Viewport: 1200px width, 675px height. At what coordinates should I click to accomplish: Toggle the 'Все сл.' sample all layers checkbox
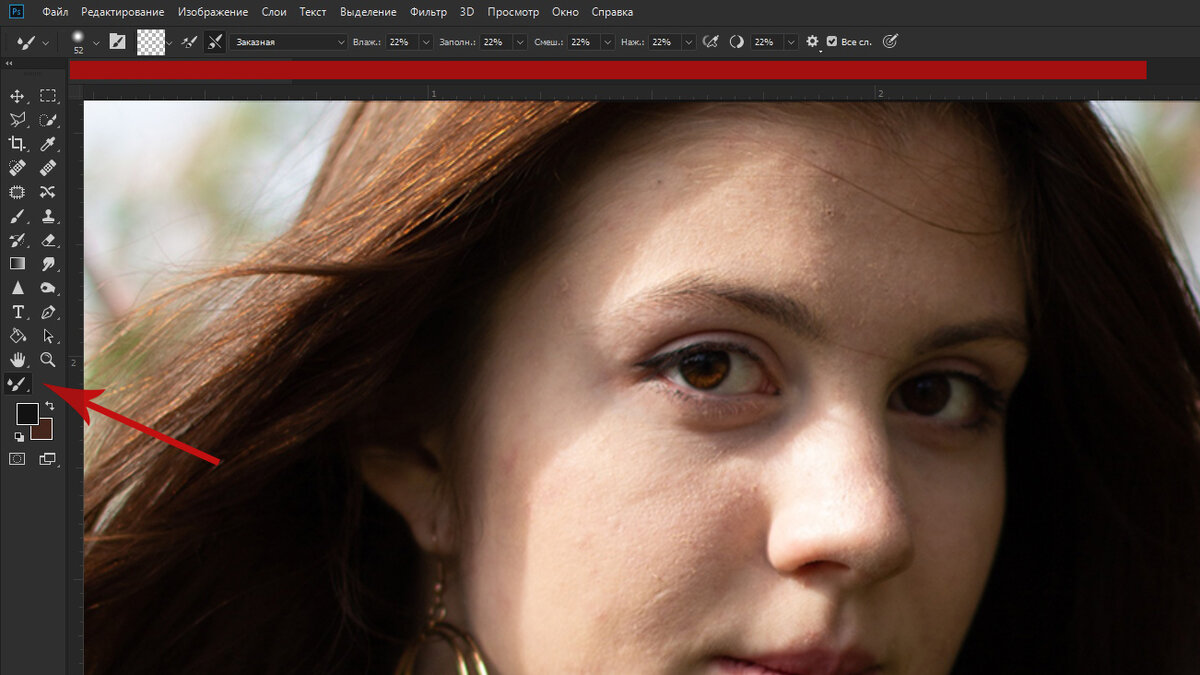pyautogui.click(x=832, y=42)
